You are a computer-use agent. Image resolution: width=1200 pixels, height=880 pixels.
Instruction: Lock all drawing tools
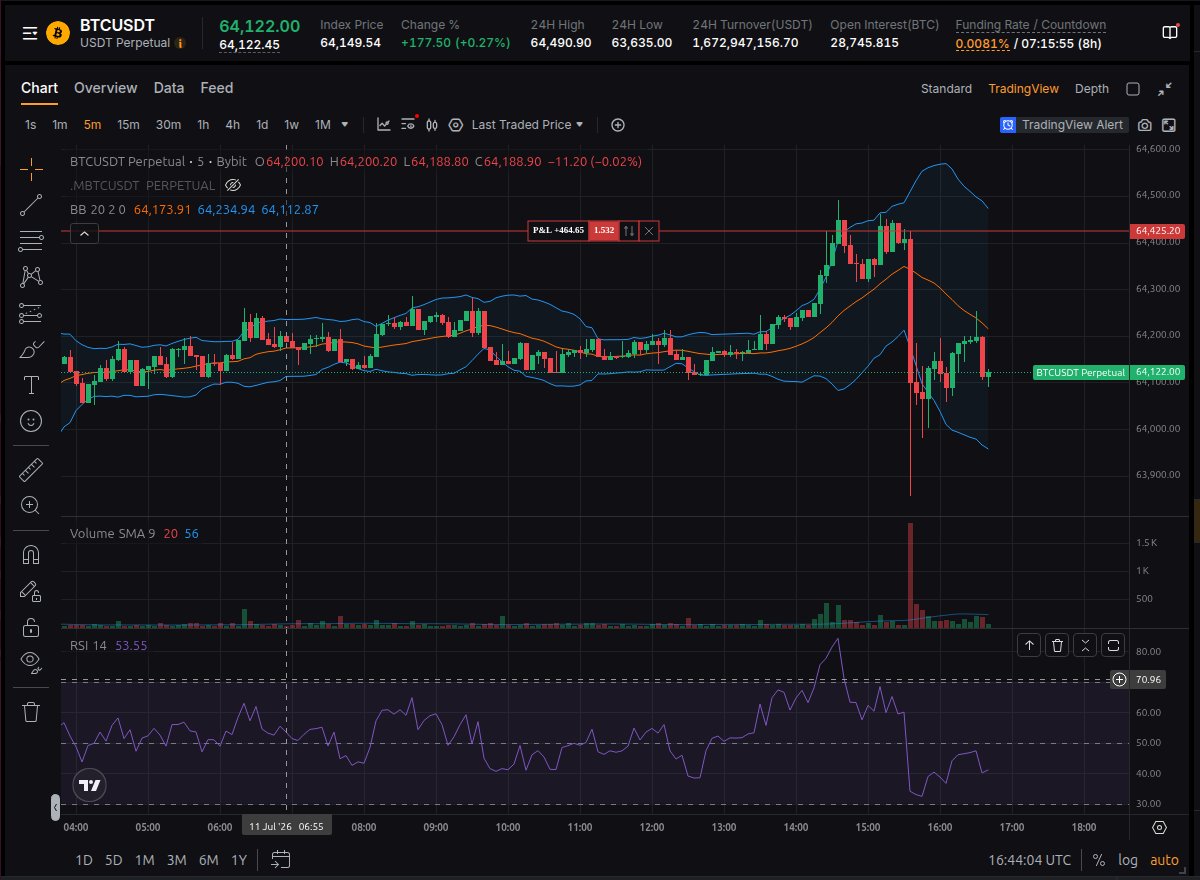[31, 627]
